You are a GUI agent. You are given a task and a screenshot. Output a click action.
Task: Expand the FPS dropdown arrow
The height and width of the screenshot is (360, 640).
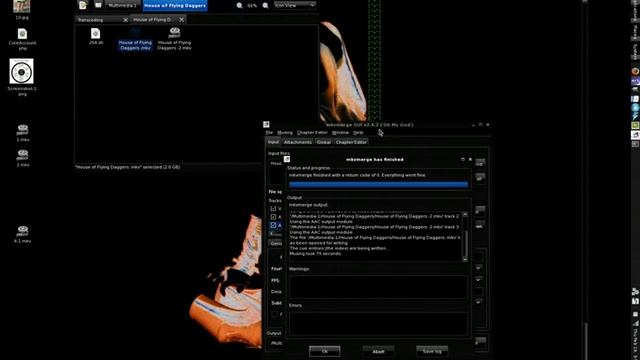(478, 280)
